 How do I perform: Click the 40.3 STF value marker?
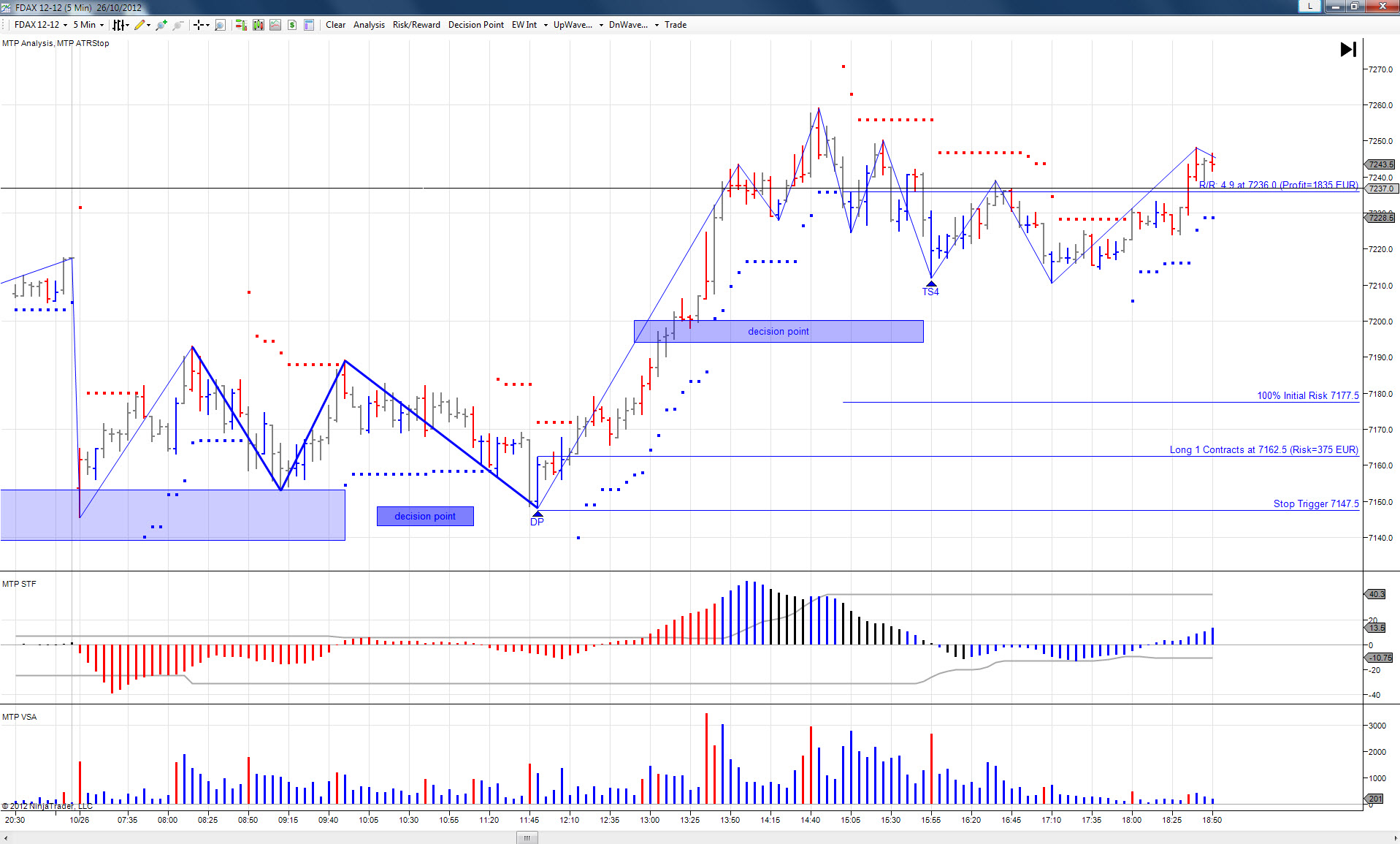click(1376, 594)
